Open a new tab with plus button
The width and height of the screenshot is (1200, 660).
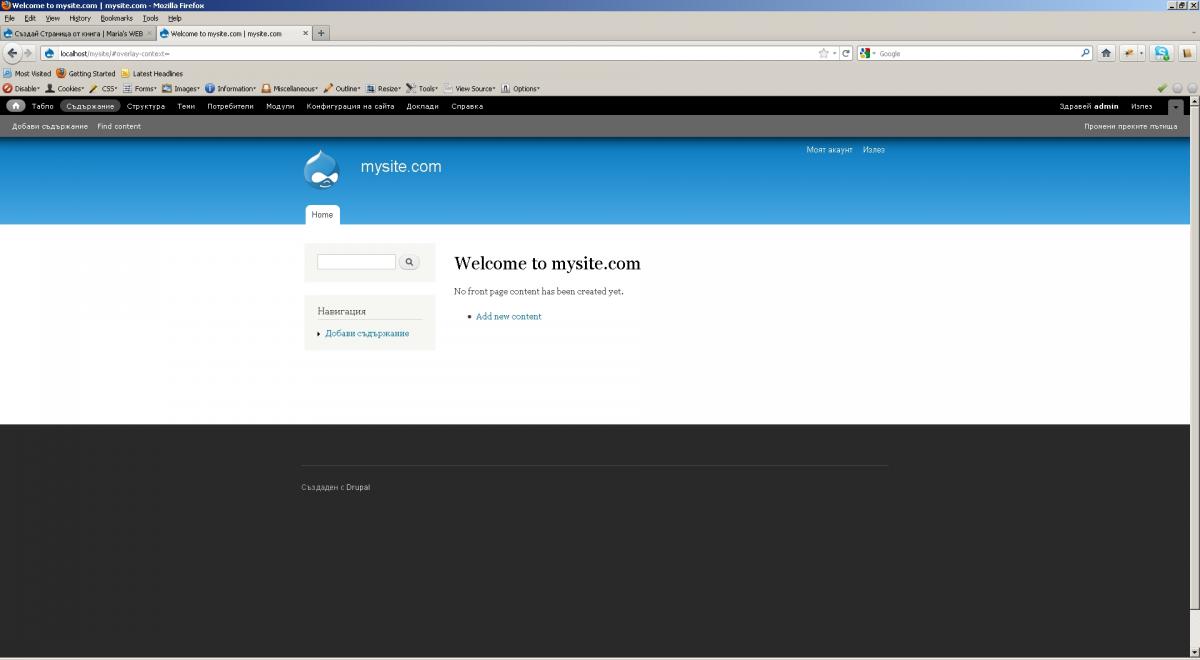(x=321, y=33)
